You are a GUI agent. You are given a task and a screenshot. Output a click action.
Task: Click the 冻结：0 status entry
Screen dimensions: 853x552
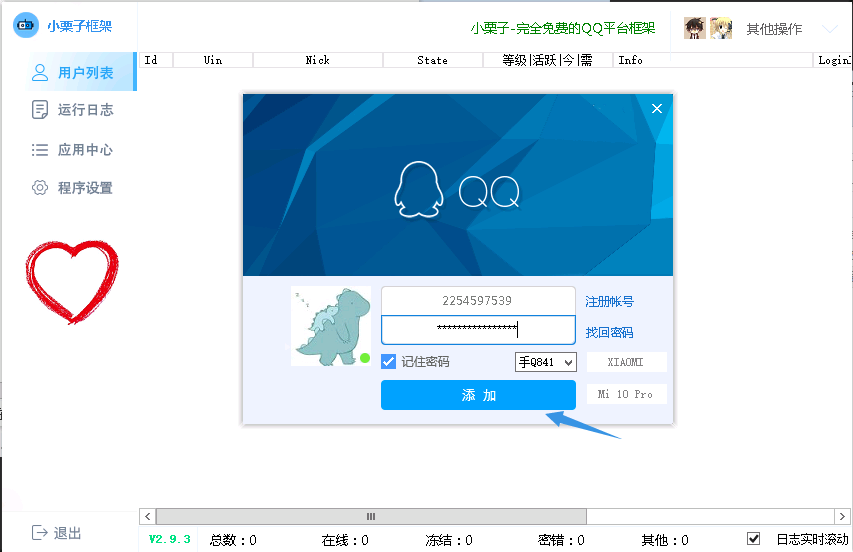click(449, 540)
